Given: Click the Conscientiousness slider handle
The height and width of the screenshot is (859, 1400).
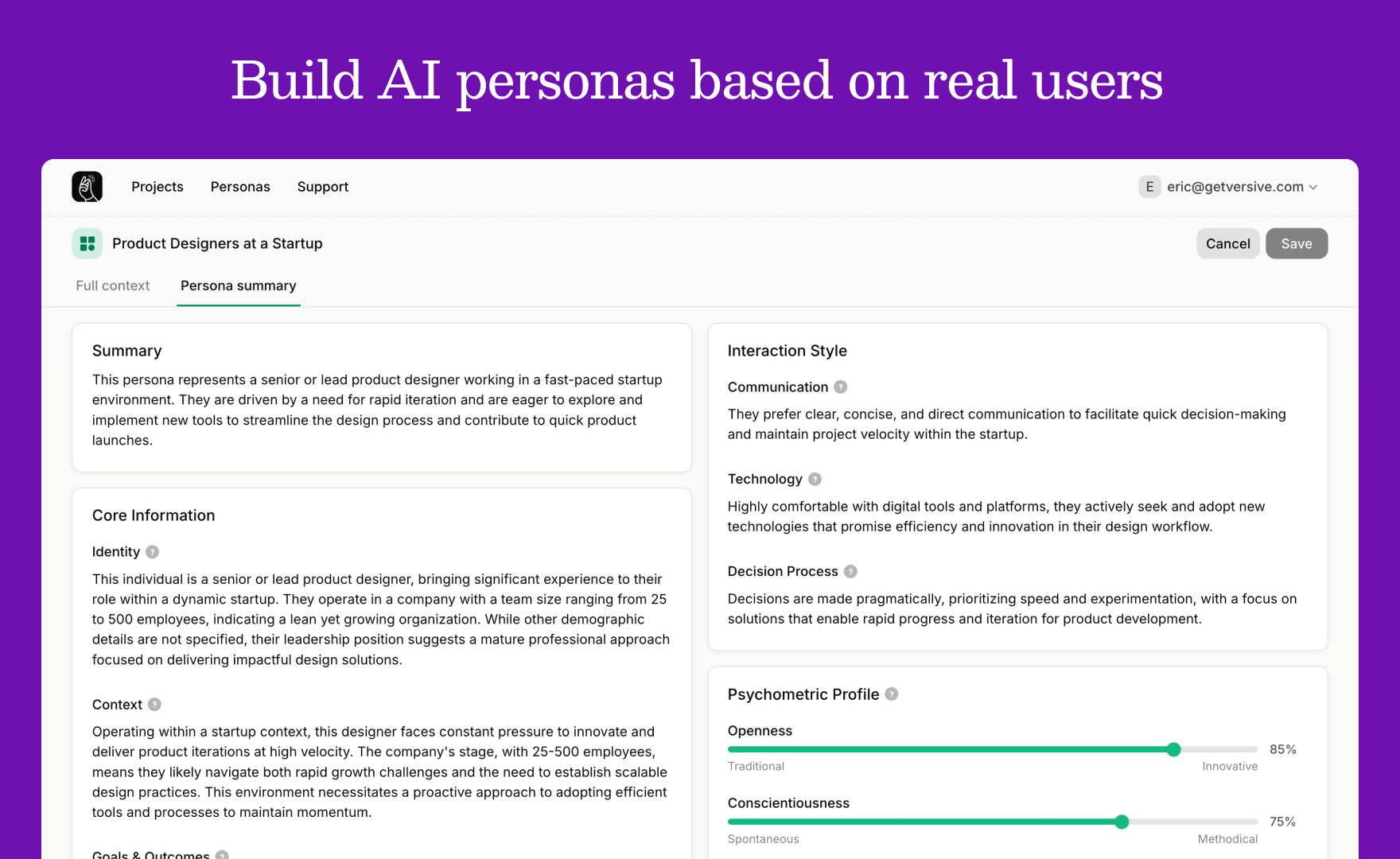Looking at the screenshot, I should (1122, 822).
